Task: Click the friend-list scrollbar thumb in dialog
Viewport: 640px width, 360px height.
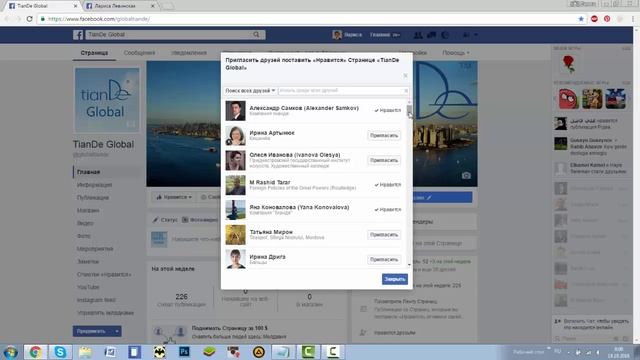Action: pos(409,111)
